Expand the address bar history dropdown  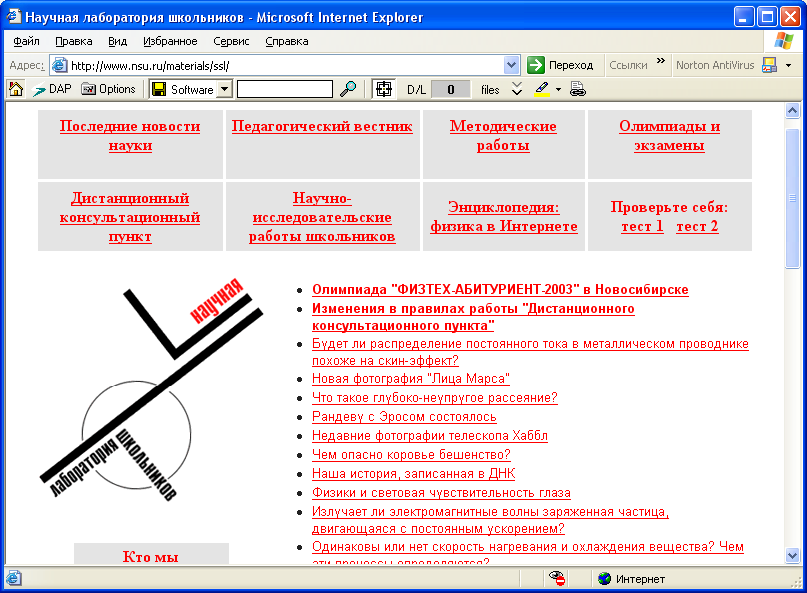(x=511, y=65)
